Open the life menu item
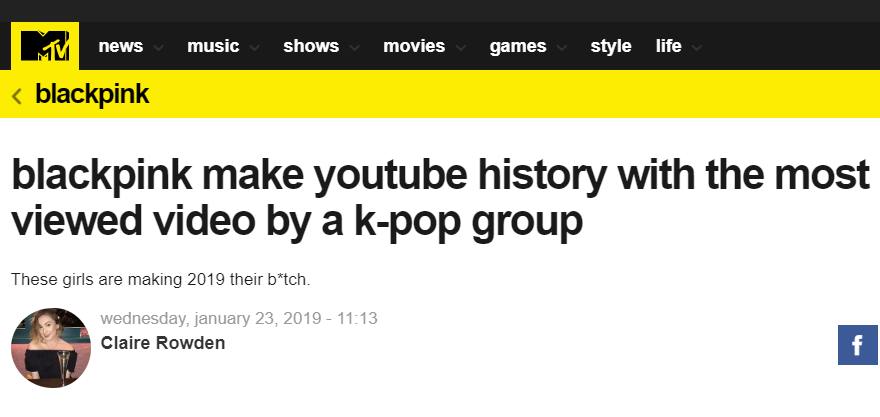Image resolution: width=880 pixels, height=417 pixels. point(668,46)
